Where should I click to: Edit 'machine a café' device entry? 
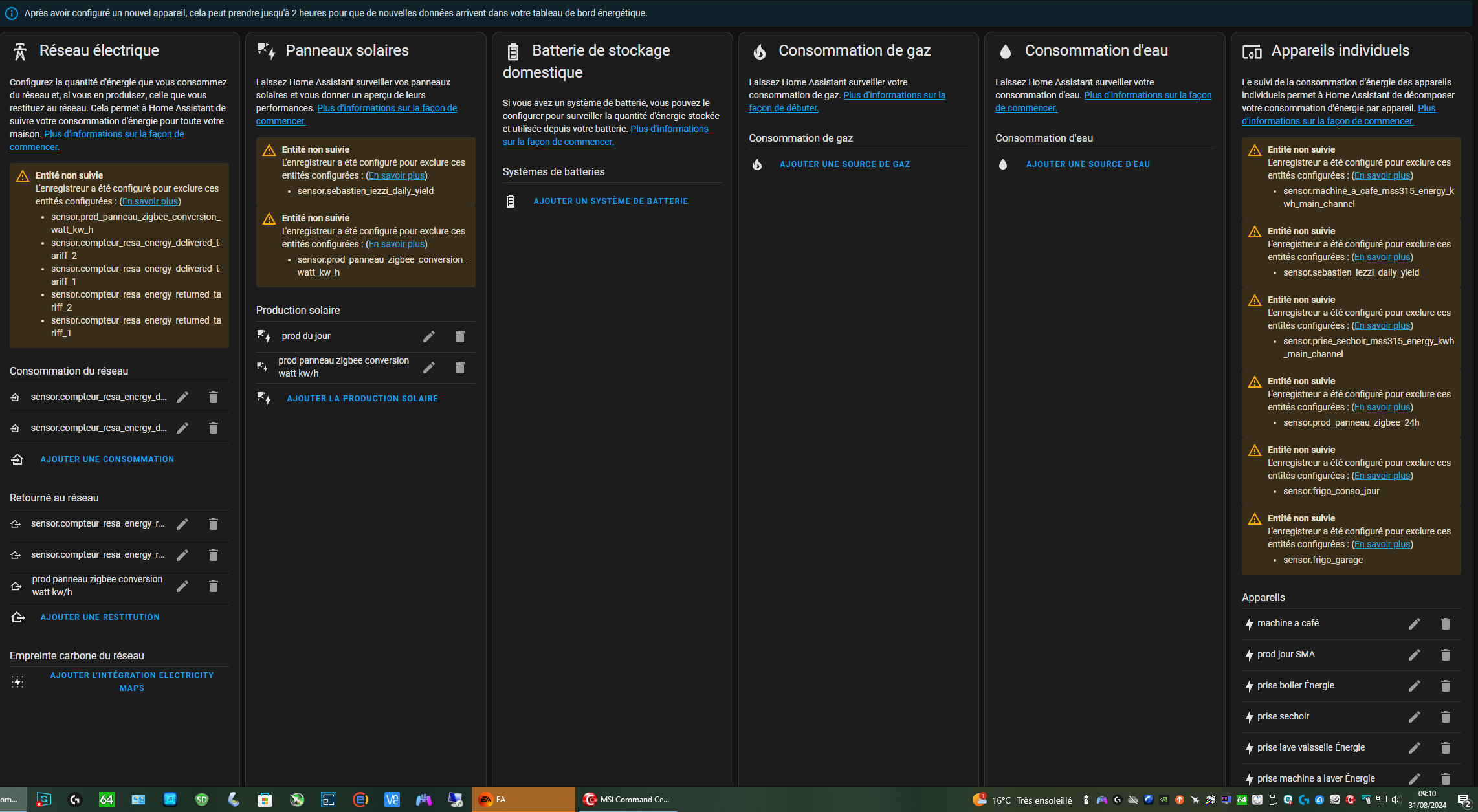[1414, 624]
